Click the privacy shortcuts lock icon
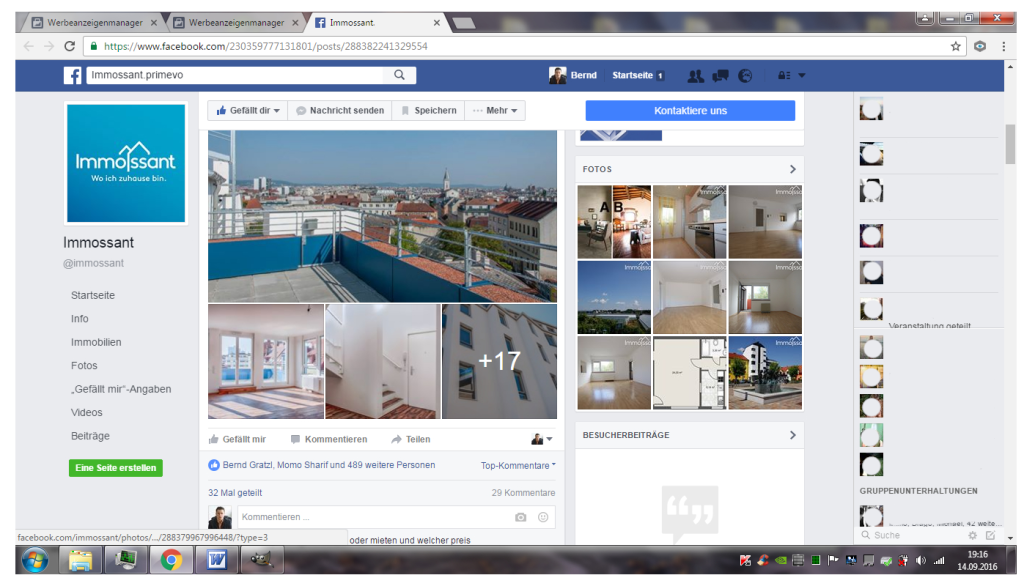The image size is (1024, 586). pyautogui.click(x=783, y=76)
